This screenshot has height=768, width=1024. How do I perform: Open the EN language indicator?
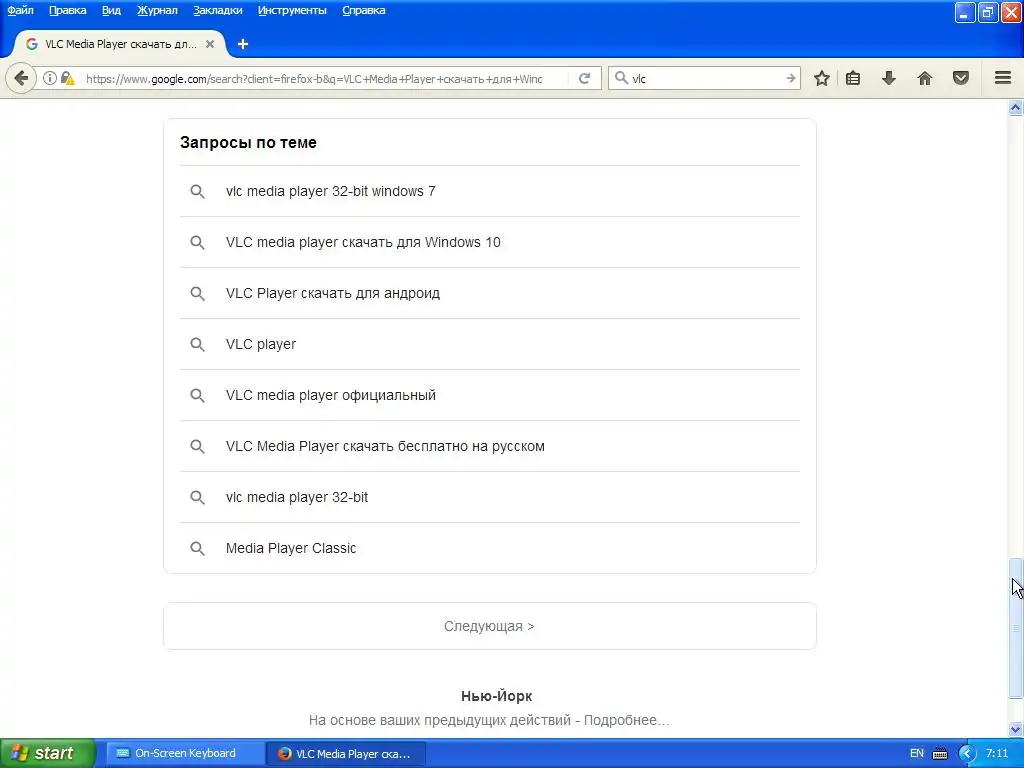click(x=917, y=753)
